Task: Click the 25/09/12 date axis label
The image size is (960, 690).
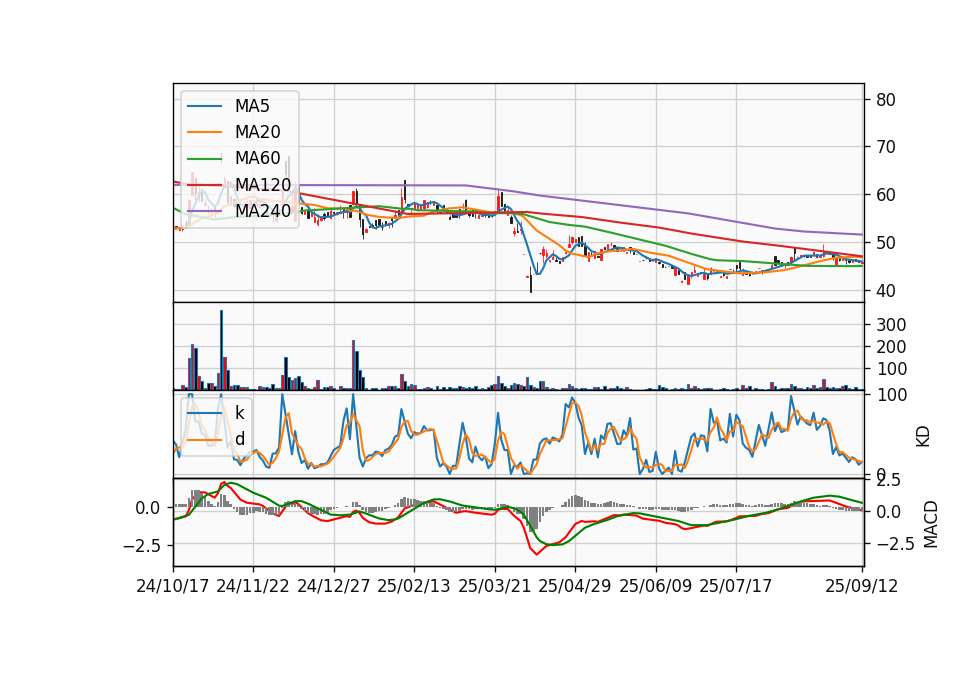Action: [x=862, y=586]
